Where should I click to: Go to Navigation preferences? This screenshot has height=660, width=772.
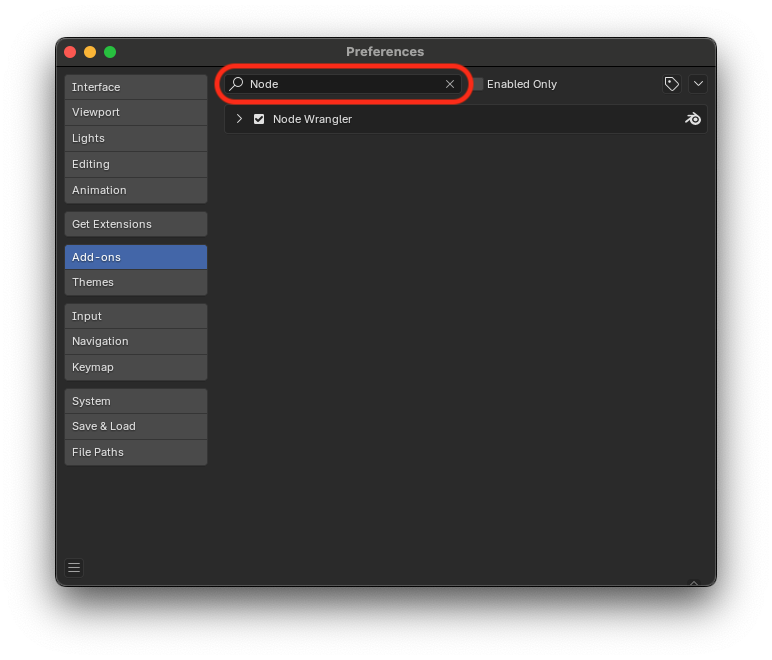(136, 342)
